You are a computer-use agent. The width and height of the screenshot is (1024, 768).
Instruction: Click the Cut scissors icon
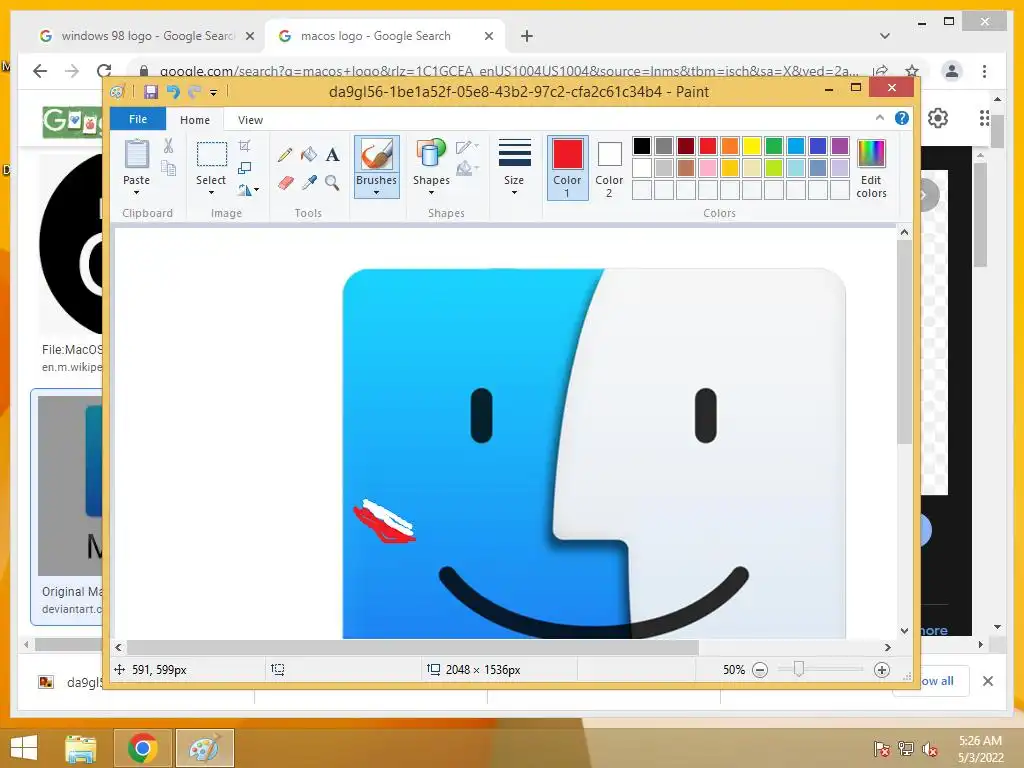pyautogui.click(x=168, y=146)
